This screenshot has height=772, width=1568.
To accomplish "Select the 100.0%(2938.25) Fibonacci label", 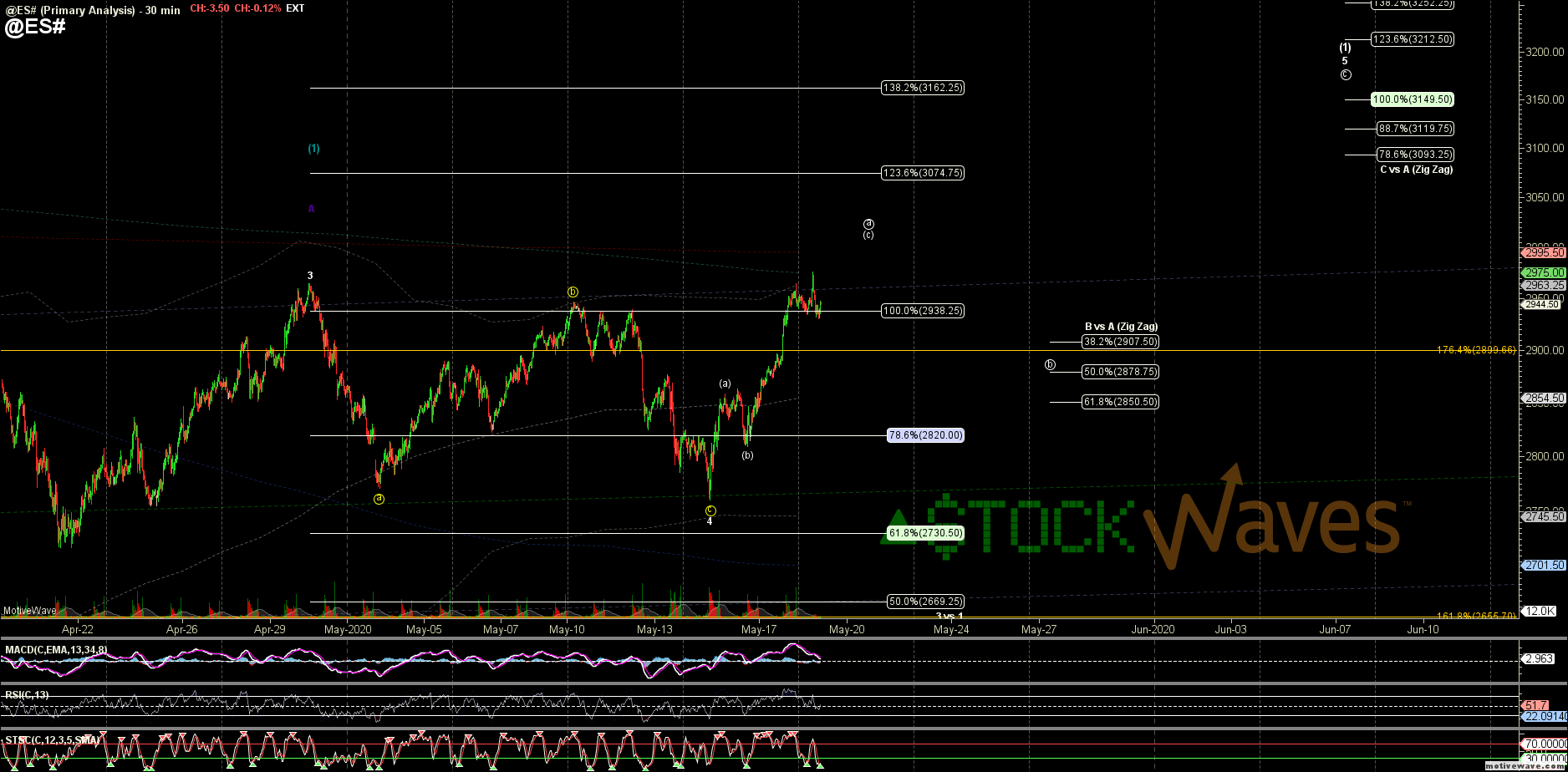I will (x=923, y=311).
